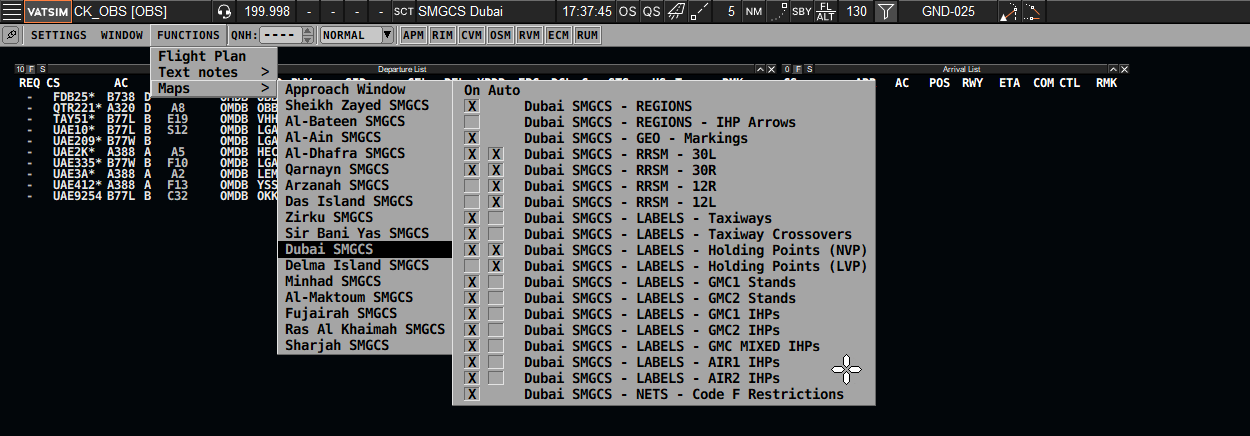Toggle On box for RRSM - 30R

coord(472,170)
